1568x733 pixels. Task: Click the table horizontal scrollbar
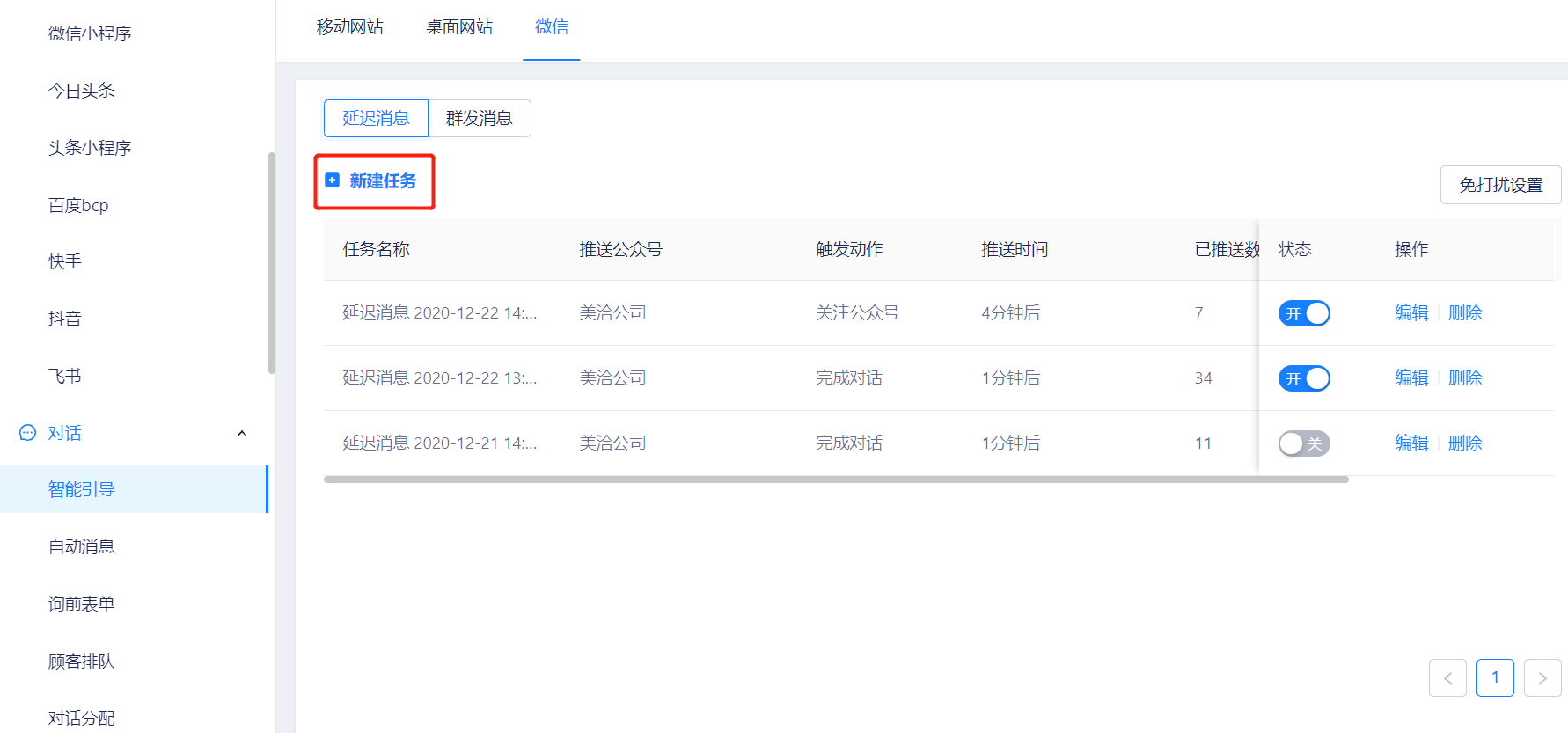tap(836, 480)
